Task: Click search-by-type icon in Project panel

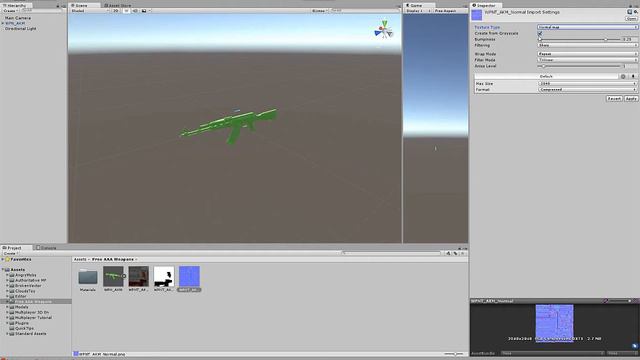Action: [x=448, y=253]
